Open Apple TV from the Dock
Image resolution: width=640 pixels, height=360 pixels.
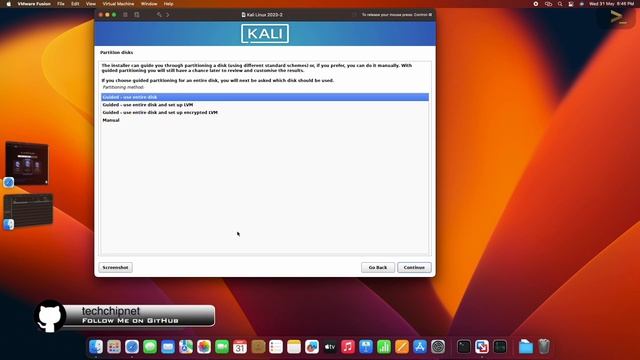[330, 347]
